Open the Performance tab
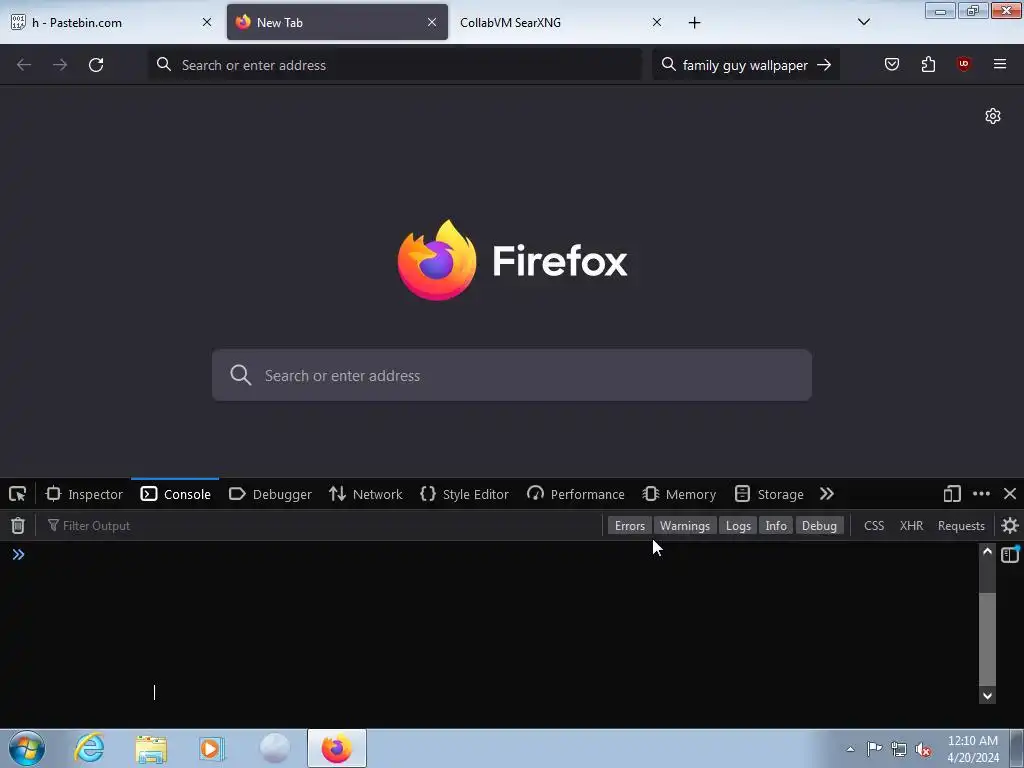1024x768 pixels. (x=575, y=494)
